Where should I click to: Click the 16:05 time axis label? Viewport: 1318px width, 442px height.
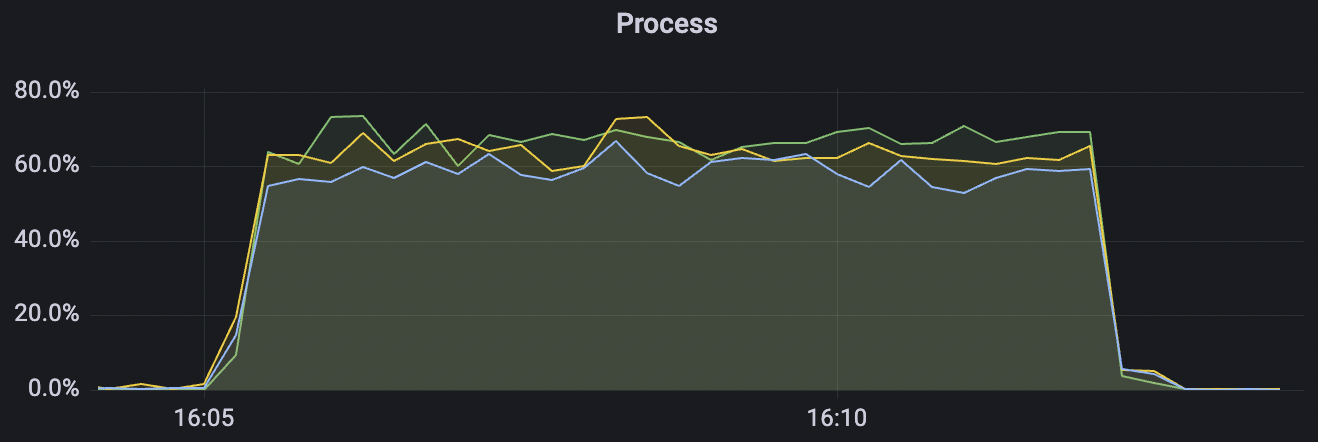pyautogui.click(x=204, y=415)
